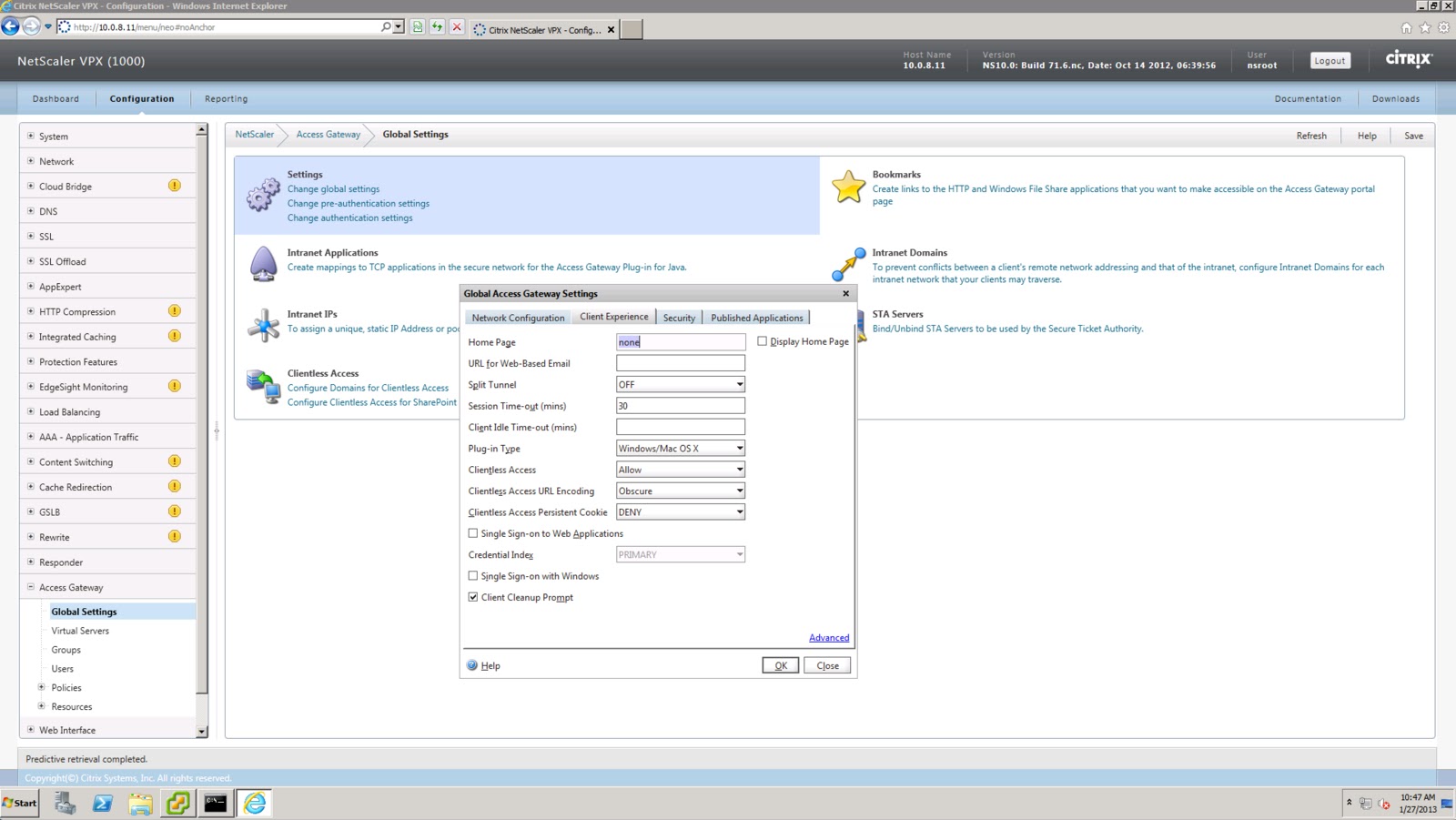Open the Dashboard tab
The width and height of the screenshot is (1456, 820).
point(56,98)
